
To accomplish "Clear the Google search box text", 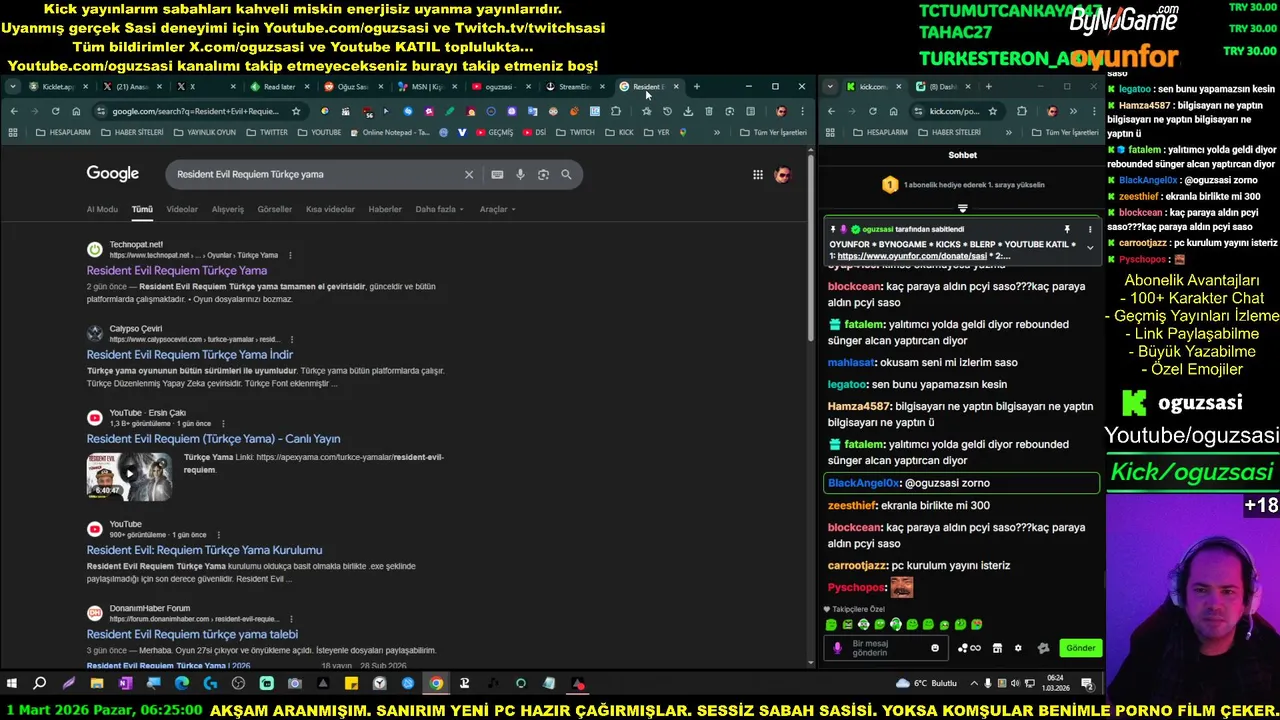I will (x=468, y=174).
